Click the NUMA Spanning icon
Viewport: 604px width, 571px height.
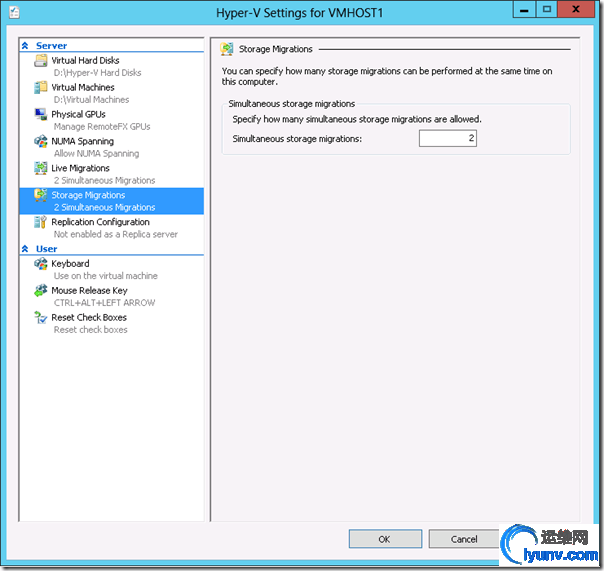40,141
